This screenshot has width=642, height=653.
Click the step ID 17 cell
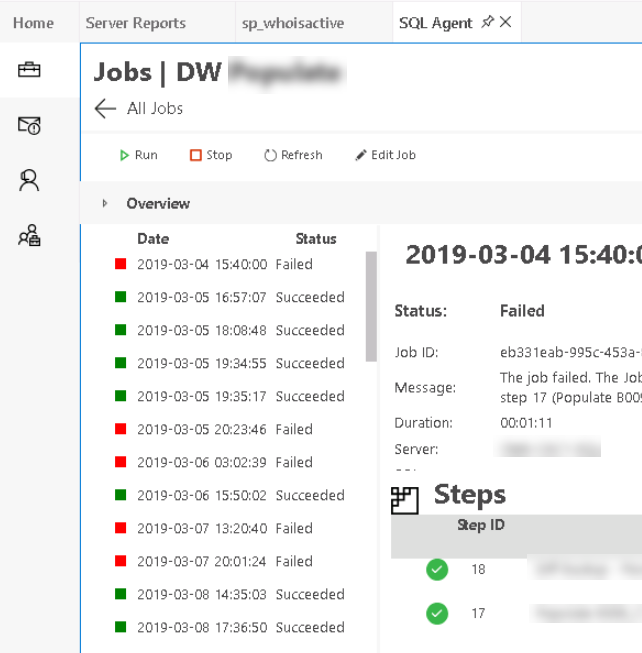pos(478,613)
